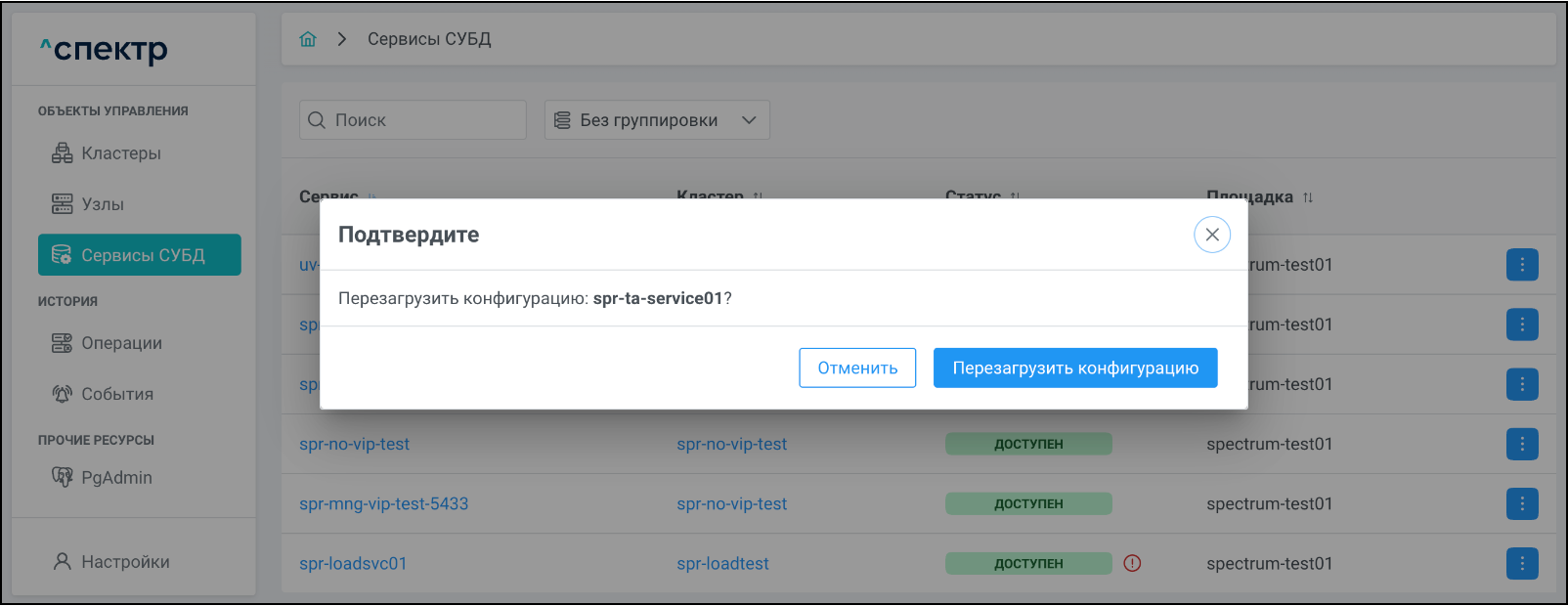Click the red warning icon beside spr-loadsvc01 status
The height and width of the screenshot is (606, 1568).
point(1132,563)
